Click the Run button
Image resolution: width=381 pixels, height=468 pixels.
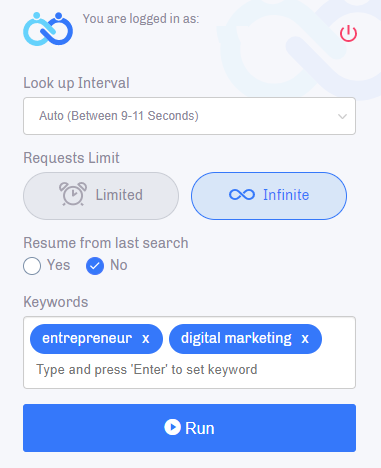189,428
